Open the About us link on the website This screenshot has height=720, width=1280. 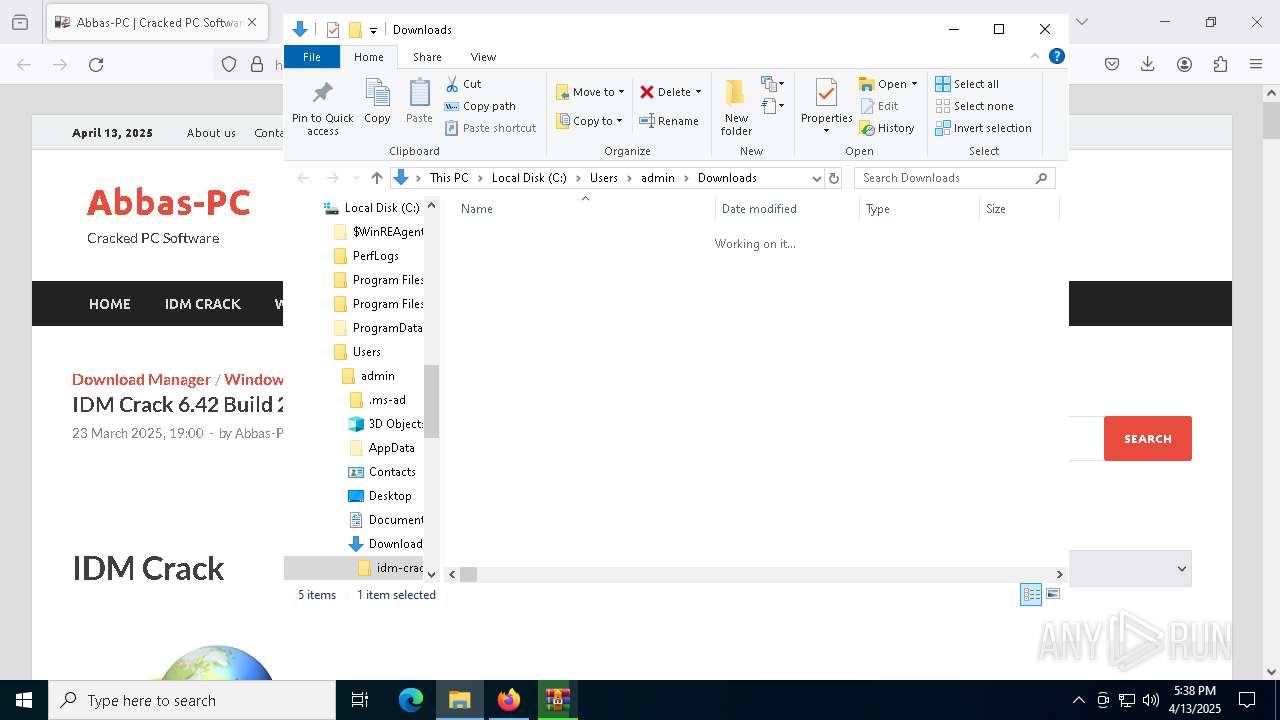[211, 133]
